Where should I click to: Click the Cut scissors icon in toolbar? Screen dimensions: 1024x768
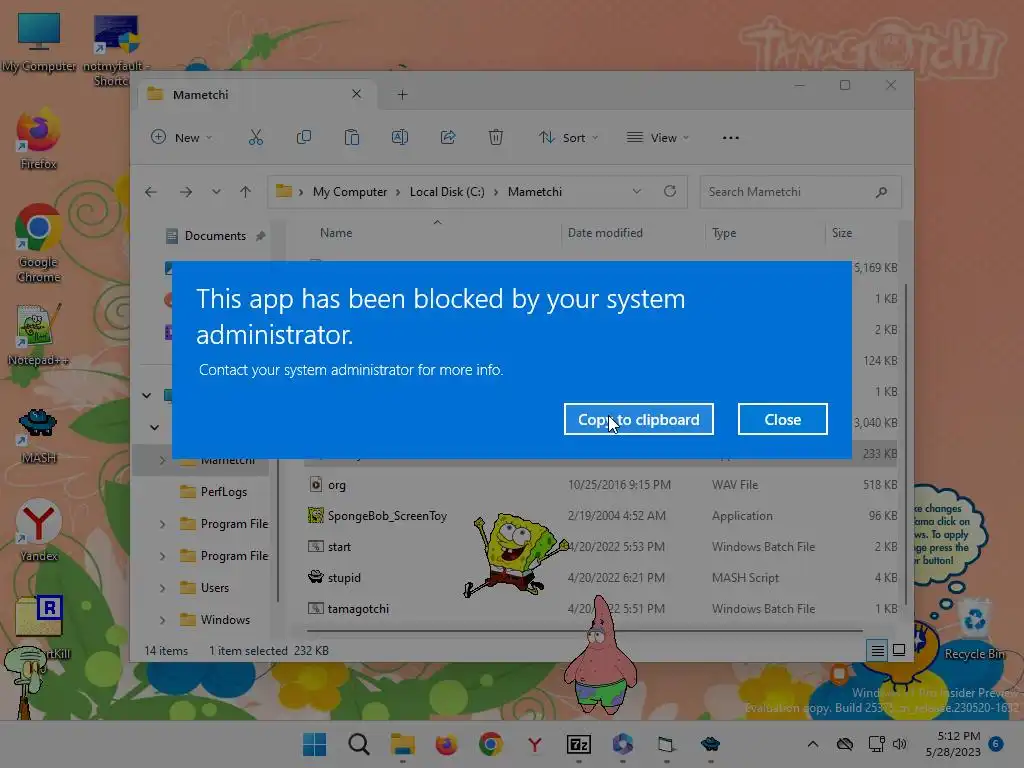coord(255,137)
